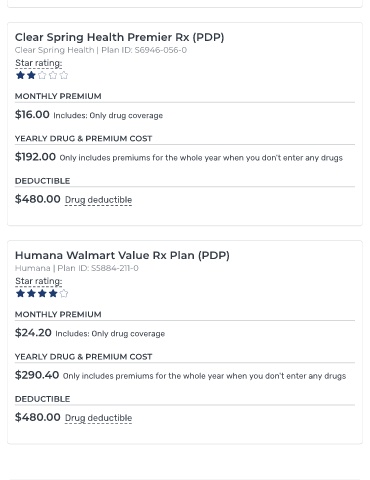This screenshot has height=480, width=370.
Task: Open Star rating tooltip for Humana Walmart plan
Action: 39,281
